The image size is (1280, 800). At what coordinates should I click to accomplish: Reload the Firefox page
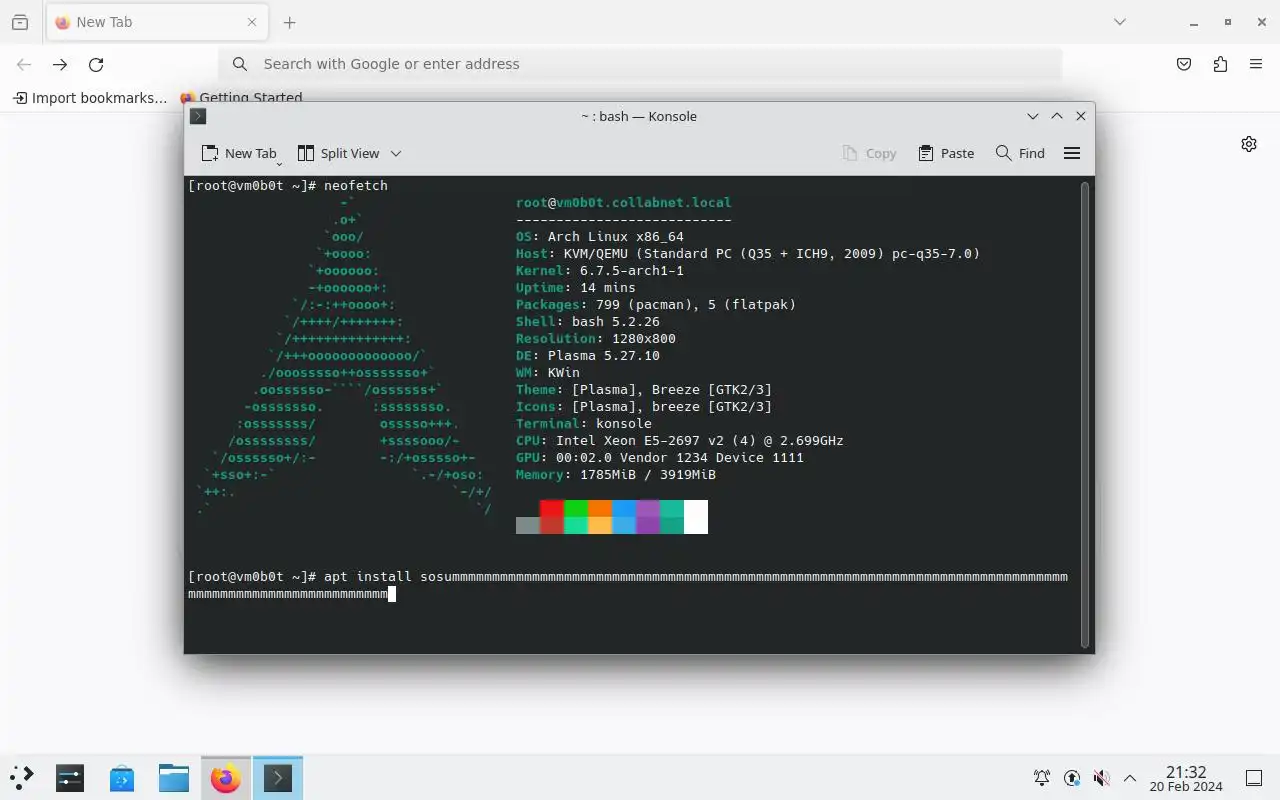point(96,64)
